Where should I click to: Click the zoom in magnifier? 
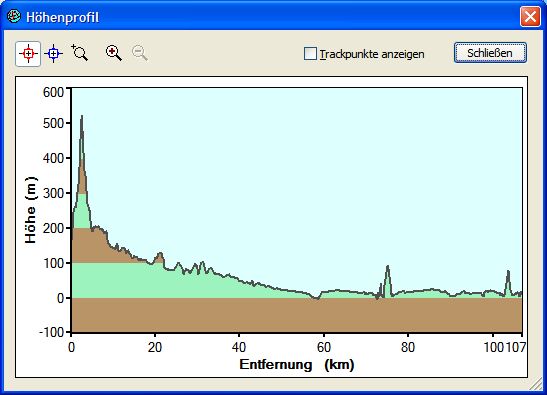tap(114, 53)
